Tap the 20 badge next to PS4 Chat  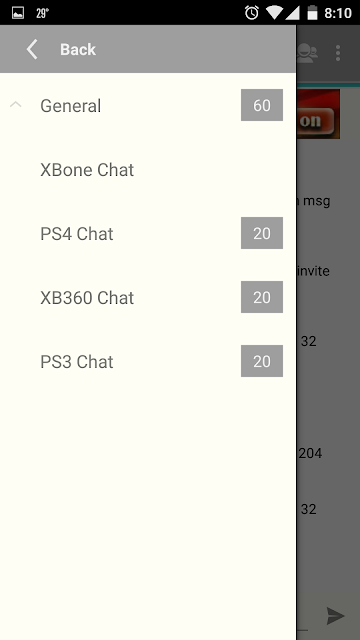(262, 233)
